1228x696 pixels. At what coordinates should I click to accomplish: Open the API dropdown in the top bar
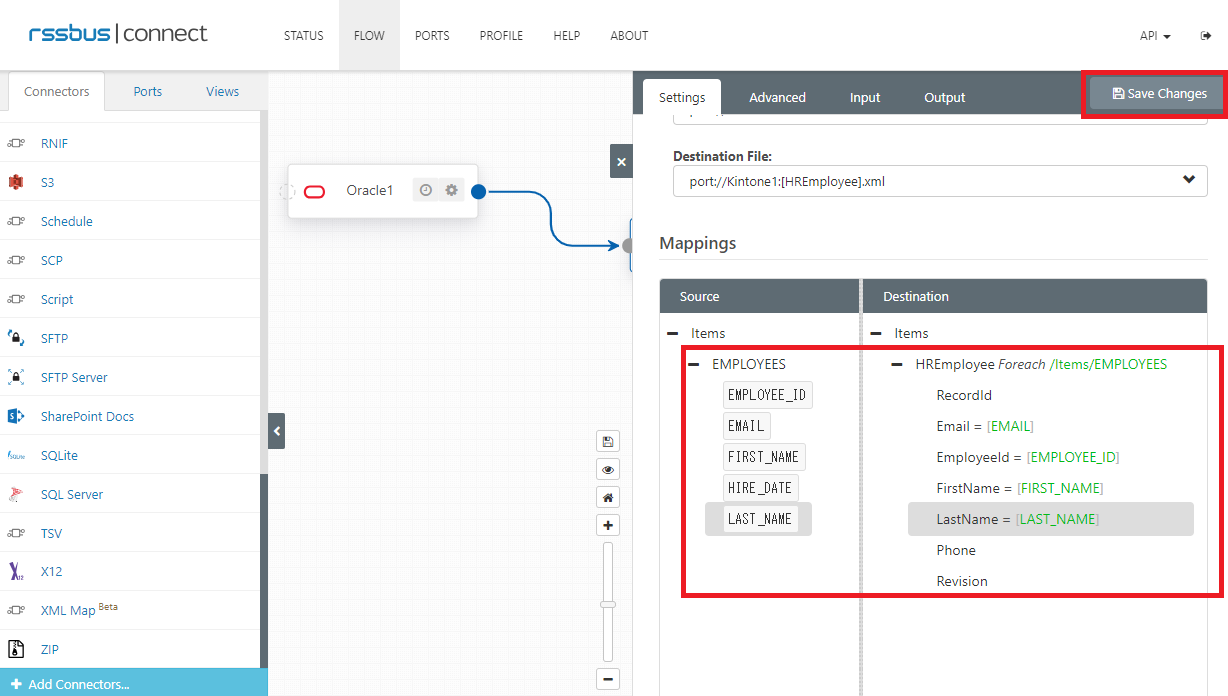1152,35
